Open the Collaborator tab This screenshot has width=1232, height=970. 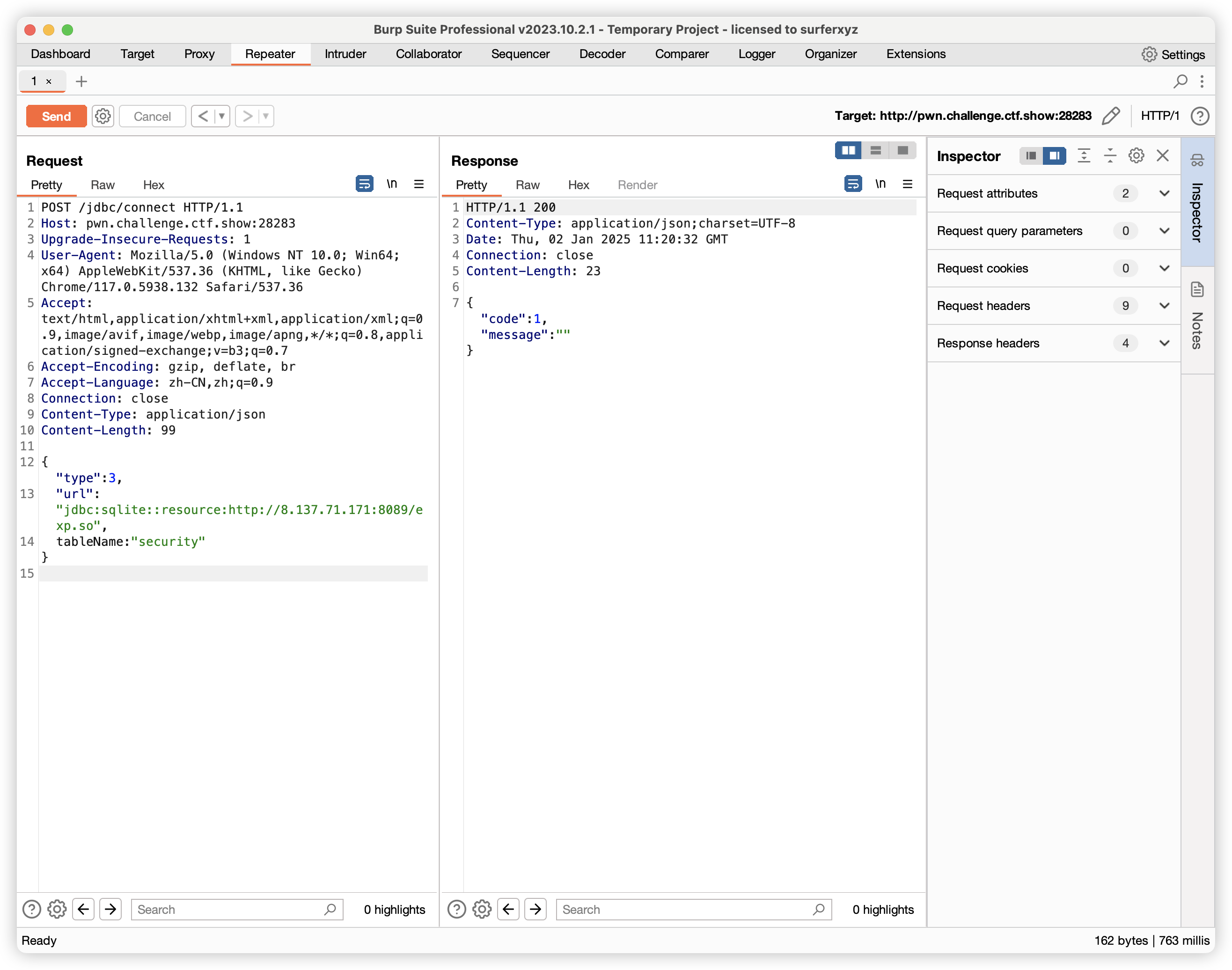click(x=429, y=54)
